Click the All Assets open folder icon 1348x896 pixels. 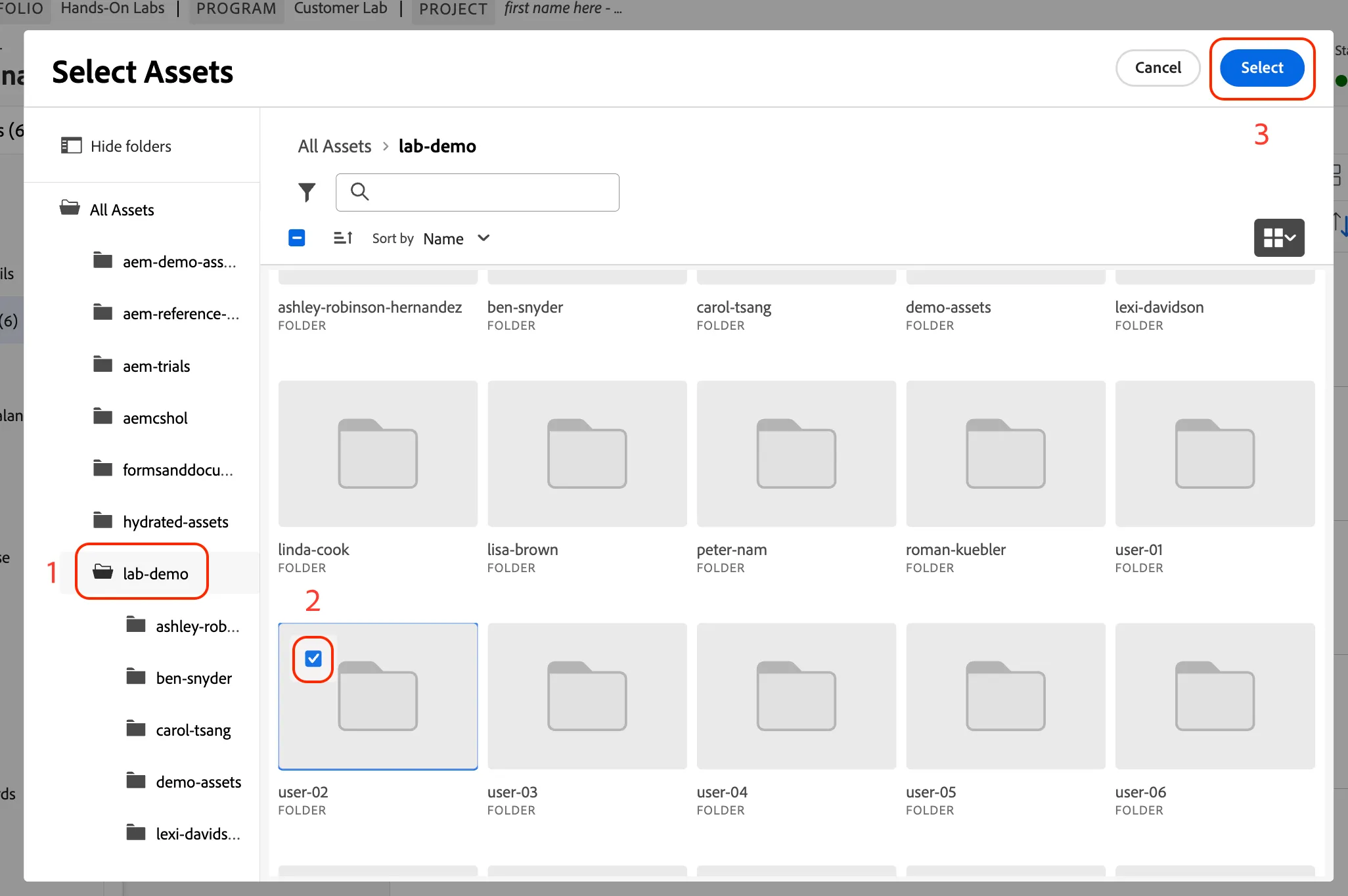pos(70,208)
